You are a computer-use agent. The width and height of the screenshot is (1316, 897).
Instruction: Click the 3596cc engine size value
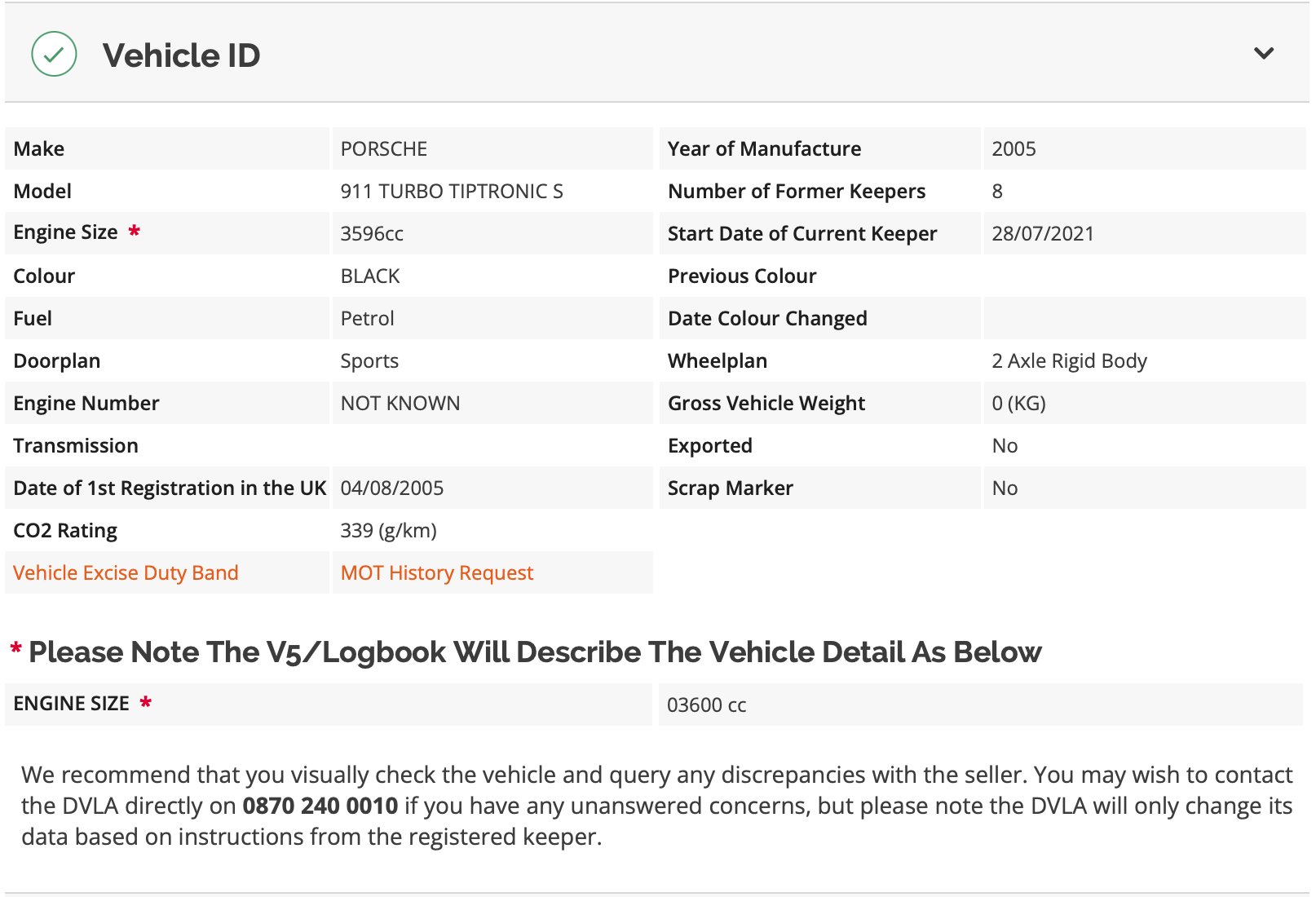[x=371, y=233]
